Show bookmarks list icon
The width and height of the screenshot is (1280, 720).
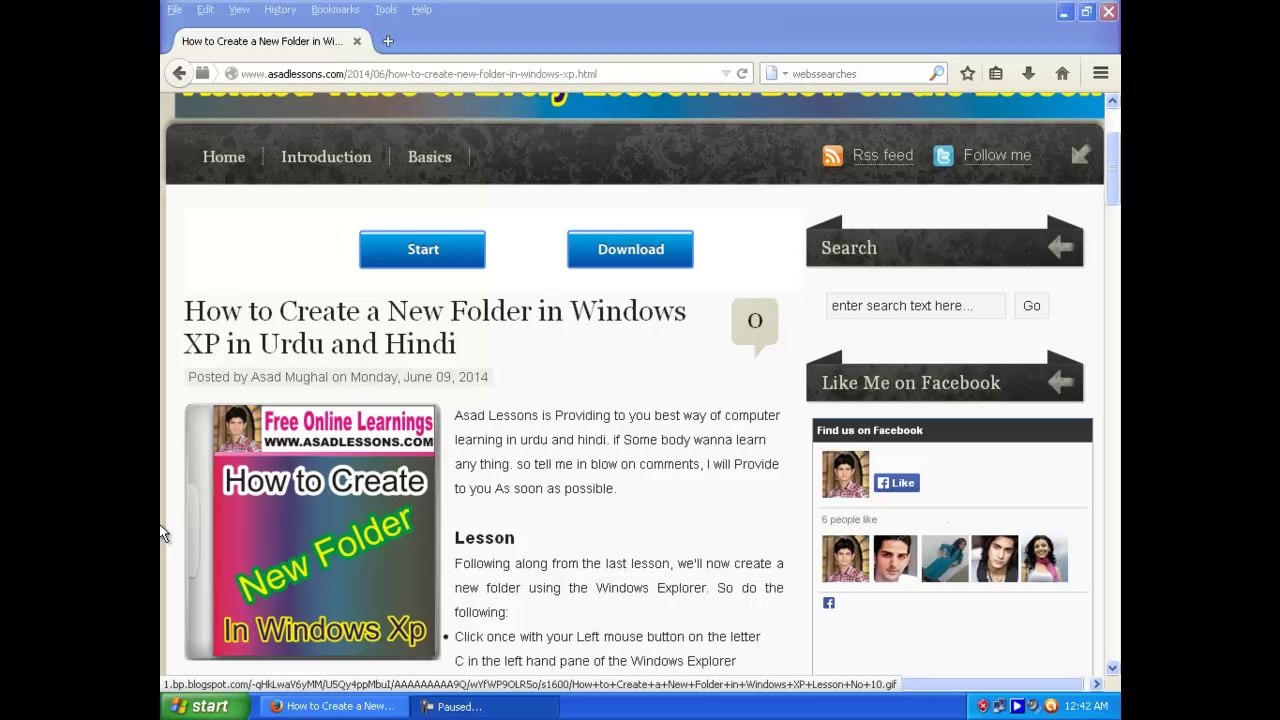(x=995, y=73)
